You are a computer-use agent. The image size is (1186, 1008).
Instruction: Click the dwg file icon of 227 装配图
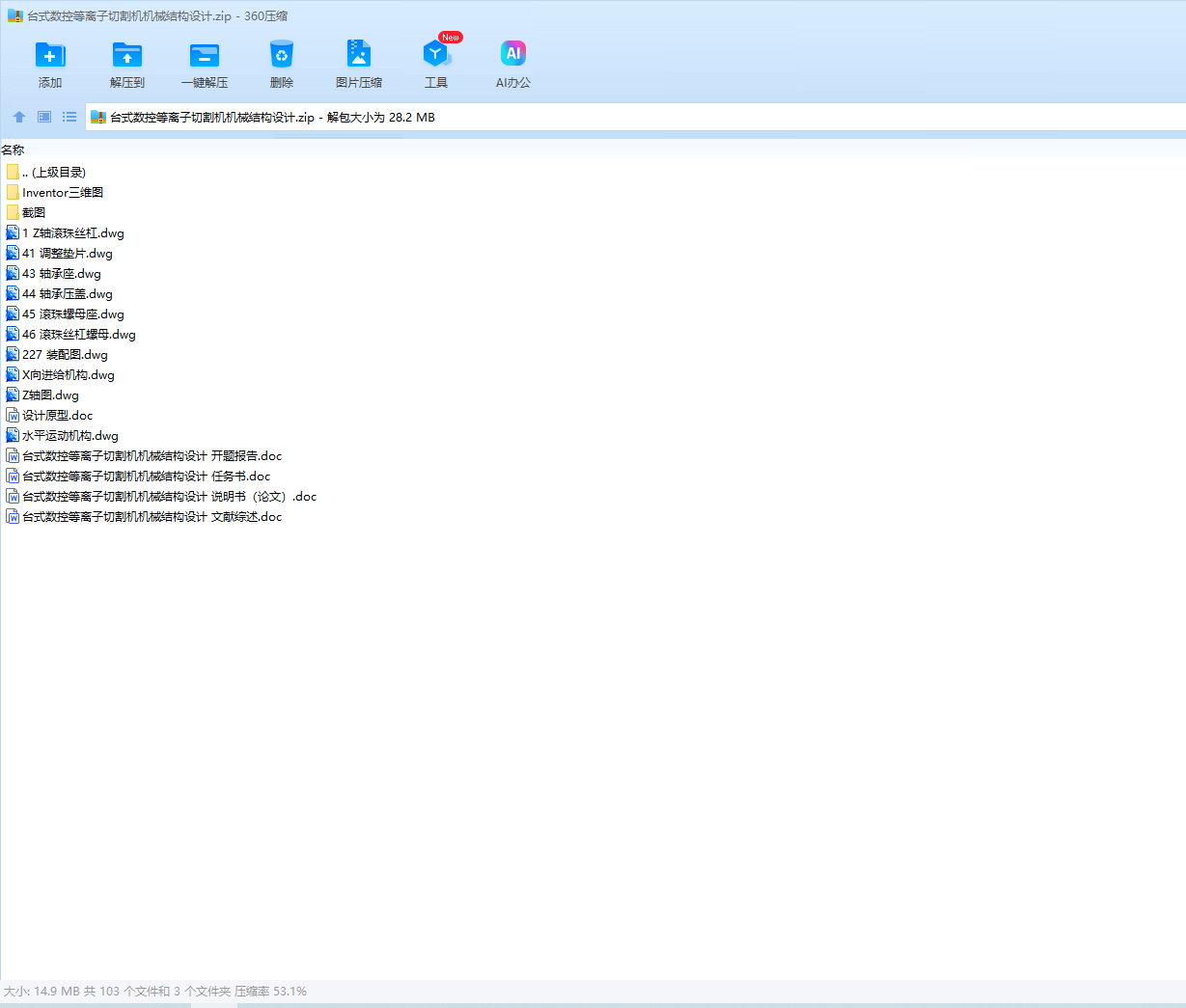13,354
